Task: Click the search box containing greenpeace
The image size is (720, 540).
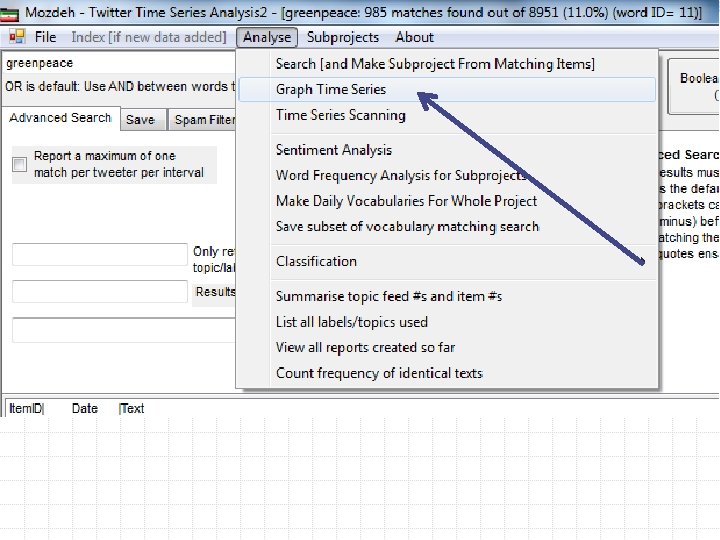Action: 119,63
